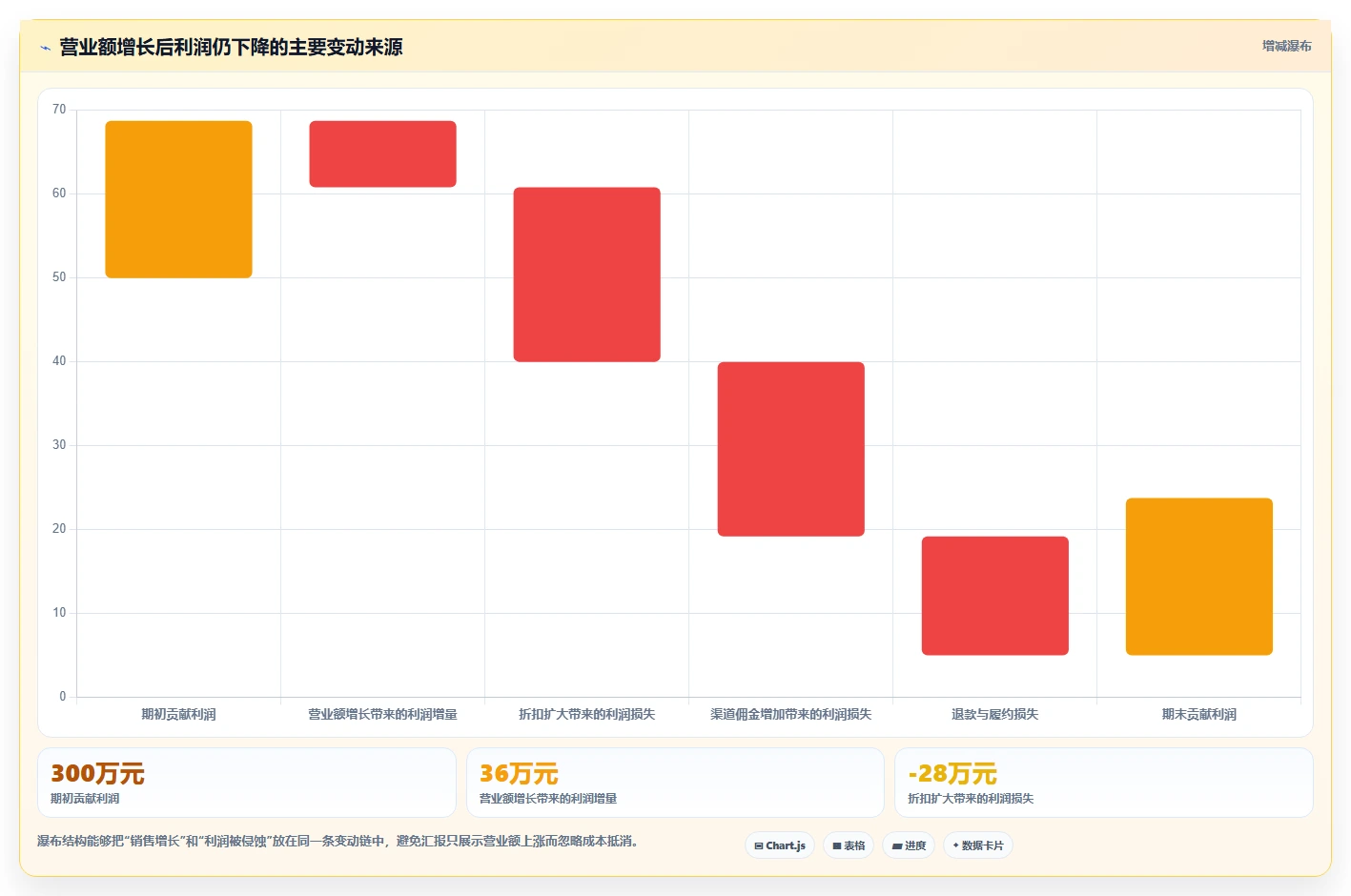Viewport: 1351px width, 896px height.
Task: Click the x-axis label 退款与履约损失
Action: coord(994,714)
